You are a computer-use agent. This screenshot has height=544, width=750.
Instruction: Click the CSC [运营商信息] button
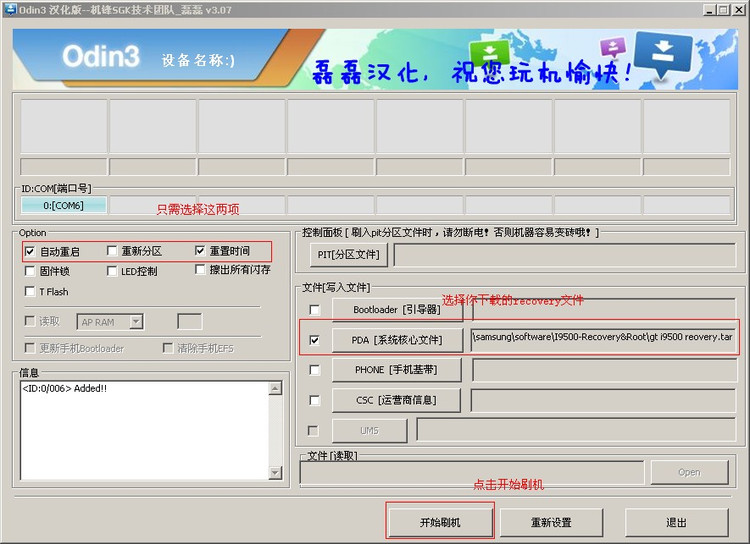pyautogui.click(x=396, y=400)
